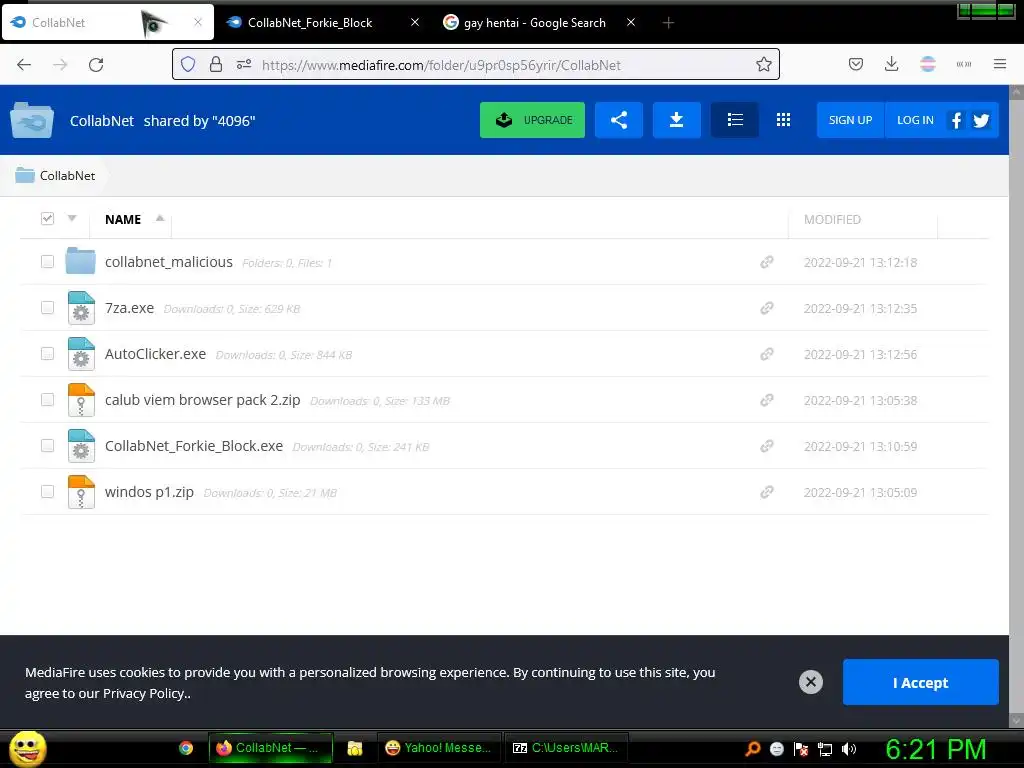The image size is (1024, 768).
Task: Open CollabNet_Forkie_Block.exe file link
Action: coord(194,446)
